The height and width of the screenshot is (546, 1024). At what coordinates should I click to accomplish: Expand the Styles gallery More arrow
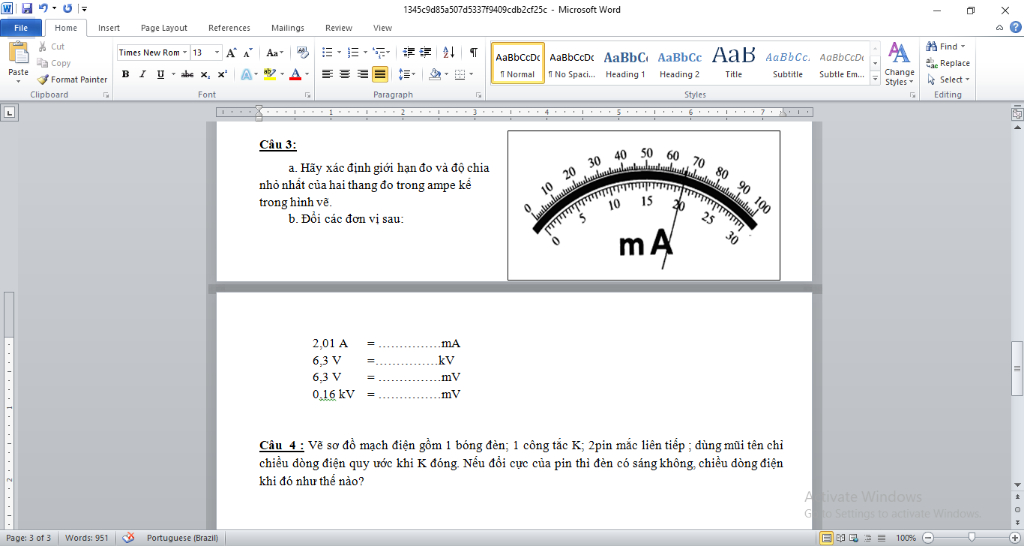875,78
